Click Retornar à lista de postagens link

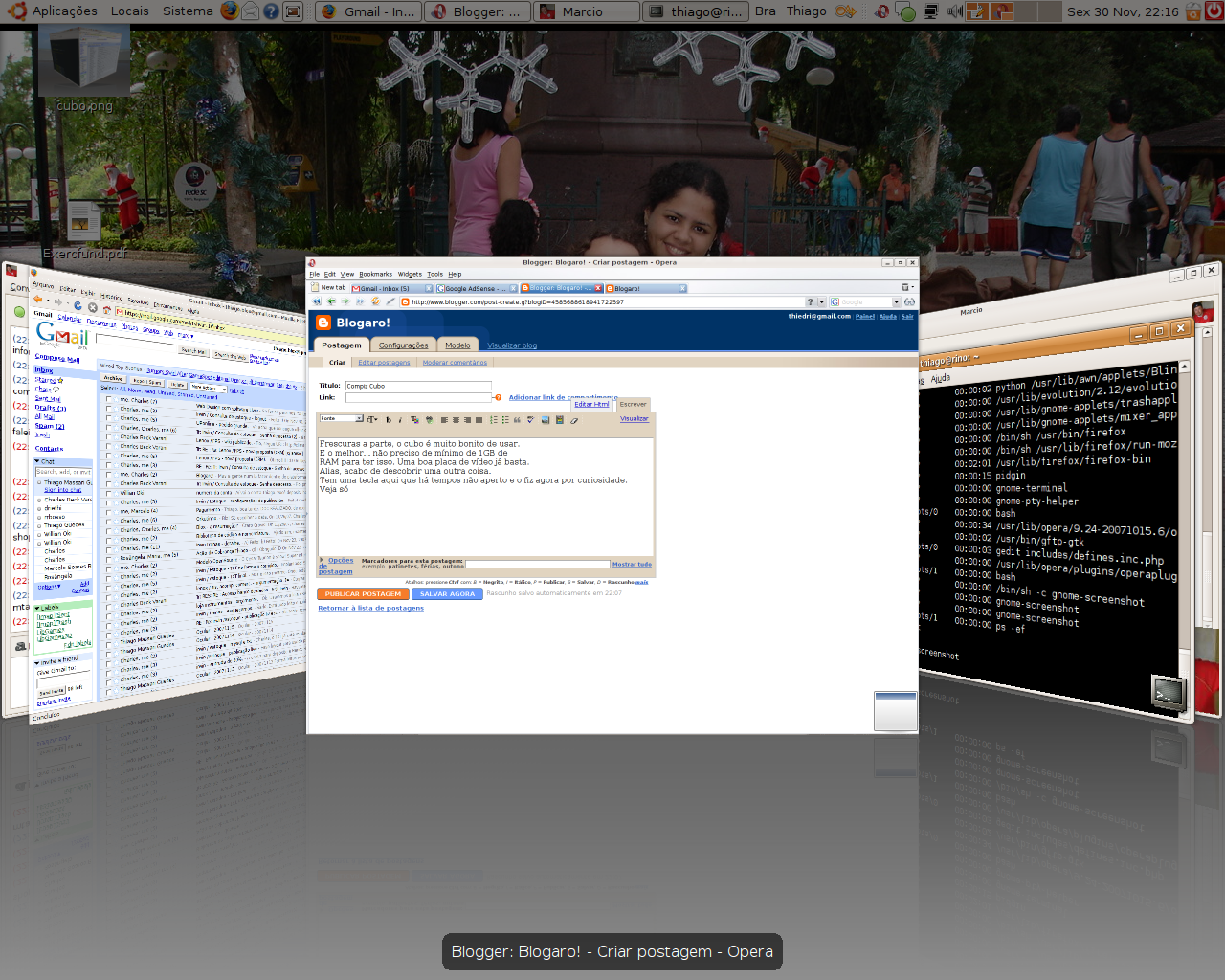click(x=370, y=608)
